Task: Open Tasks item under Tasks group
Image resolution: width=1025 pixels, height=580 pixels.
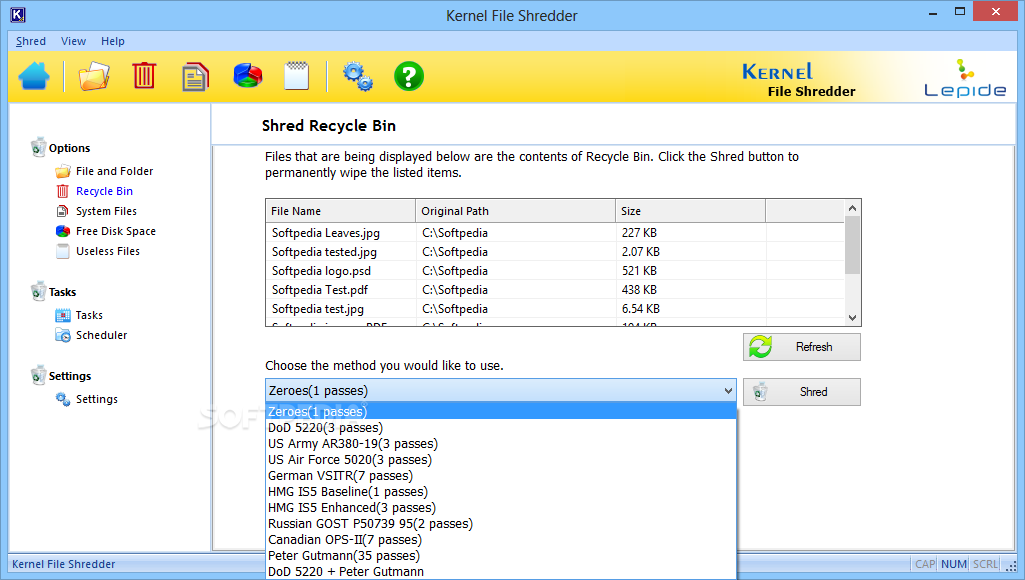Action: click(89, 315)
